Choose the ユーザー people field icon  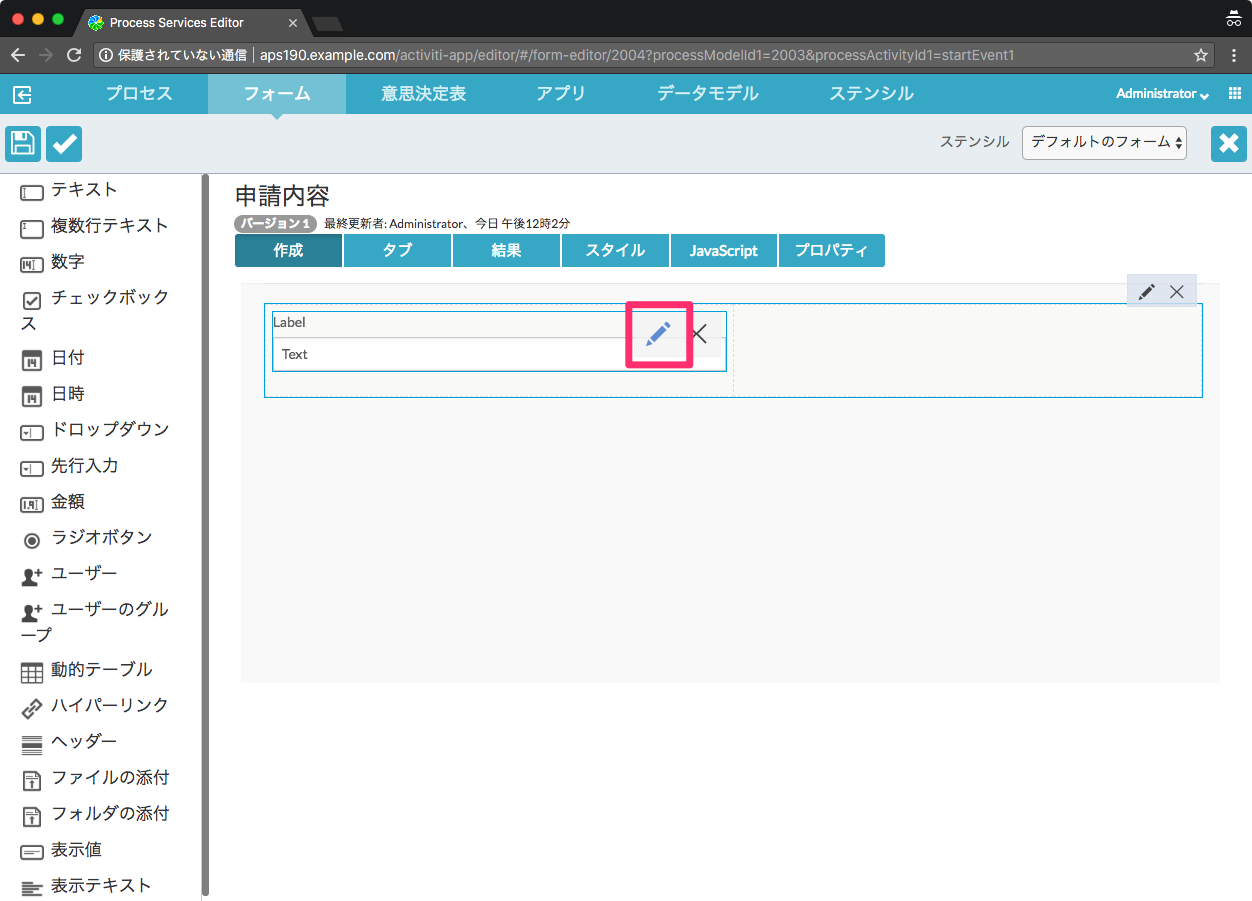[32, 576]
